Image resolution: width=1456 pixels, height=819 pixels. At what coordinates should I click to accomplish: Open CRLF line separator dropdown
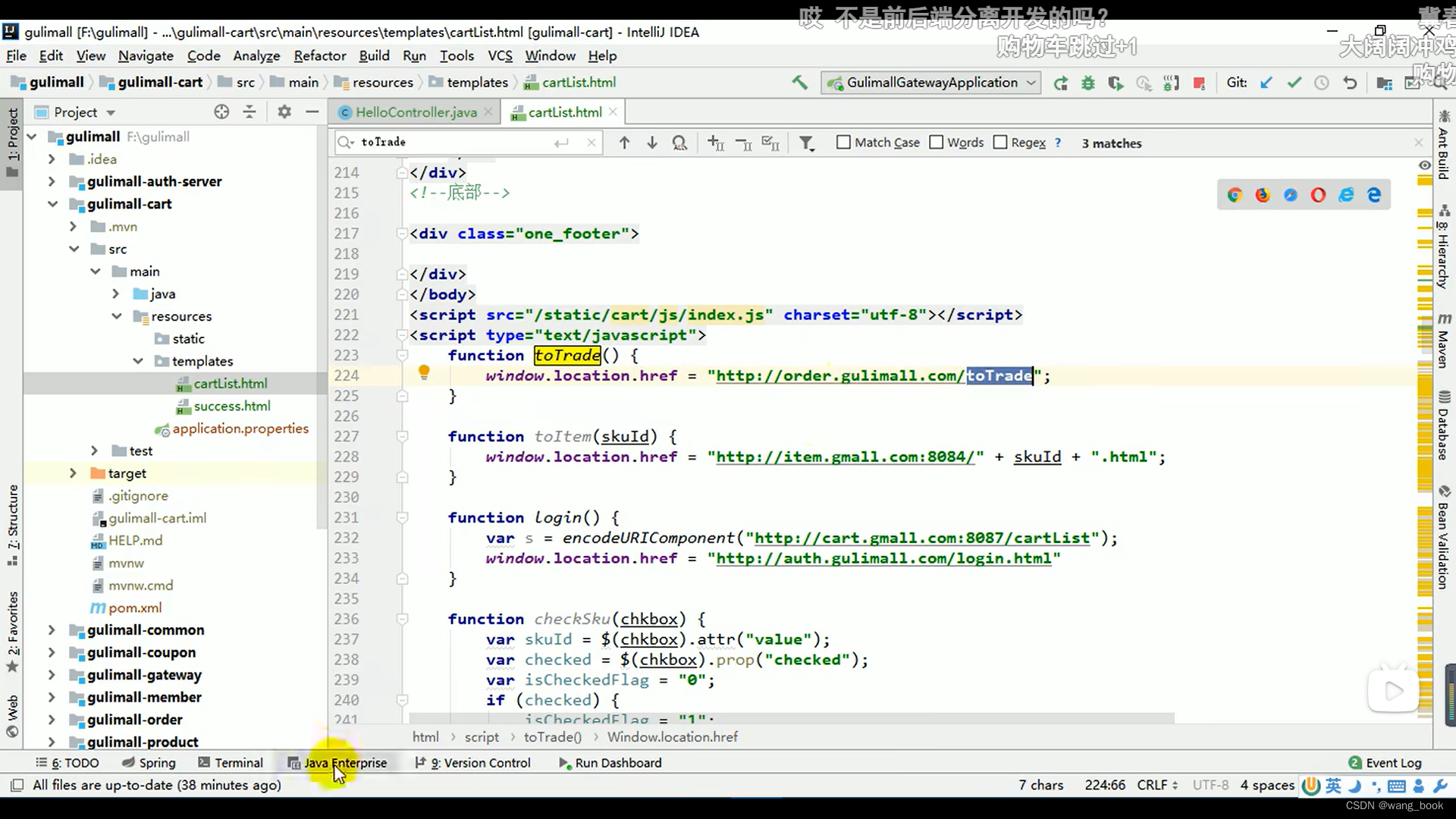point(1157,785)
